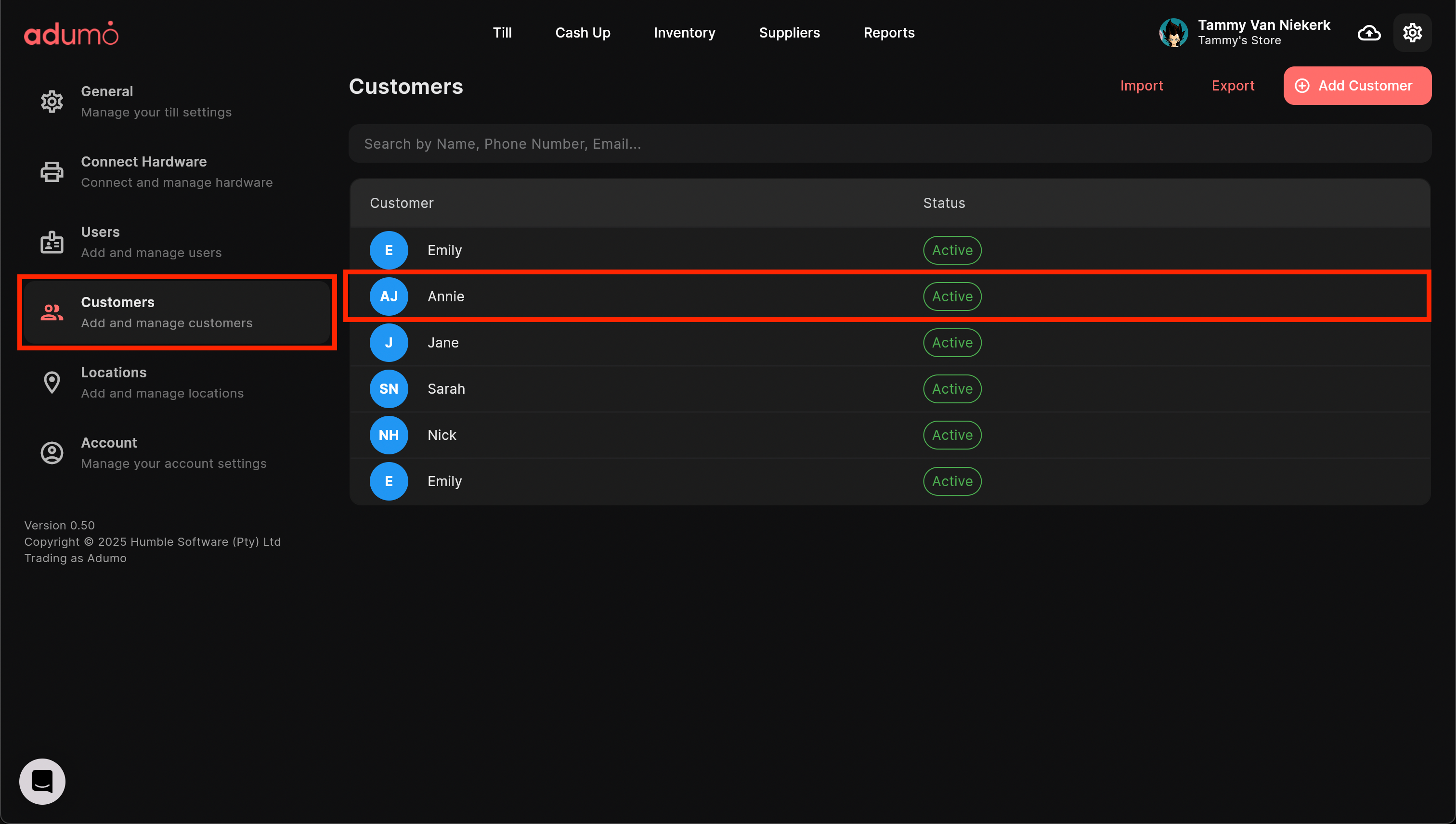This screenshot has width=1456, height=824.
Task: Click the Export link
Action: [1233, 86]
